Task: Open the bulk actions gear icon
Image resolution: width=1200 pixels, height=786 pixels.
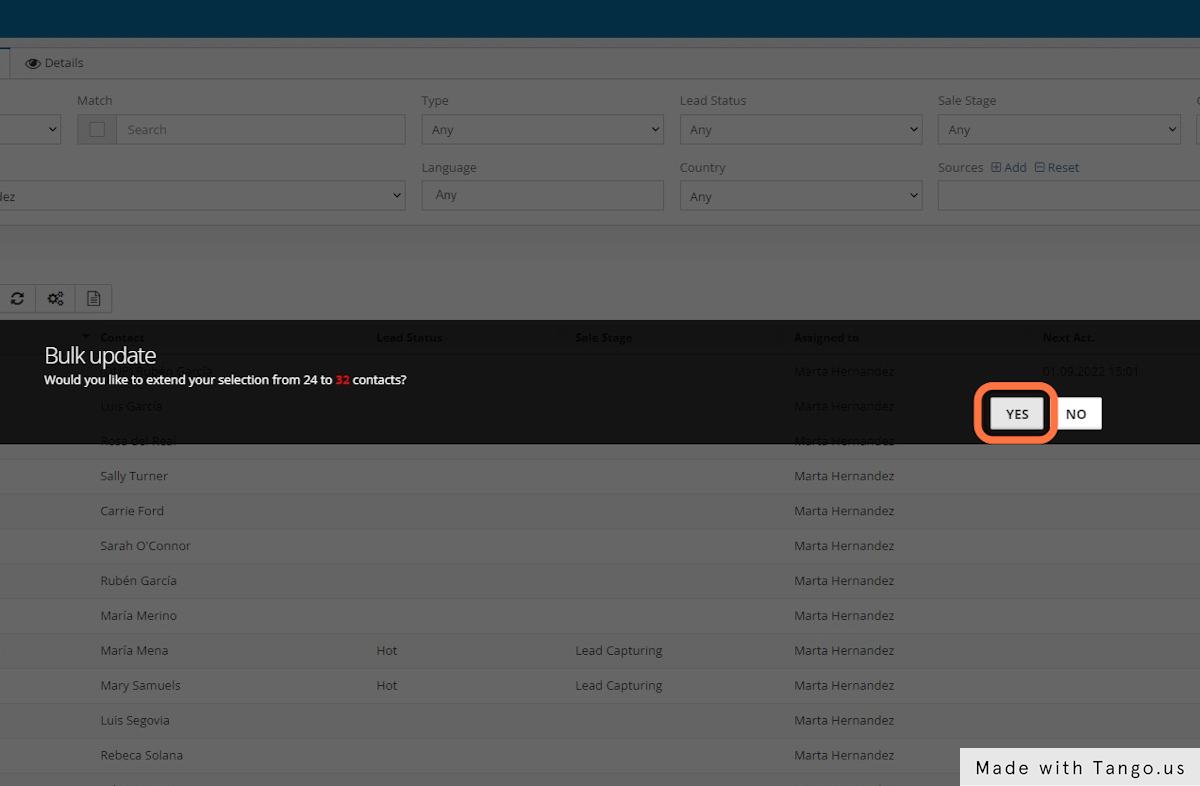Action: [55, 298]
